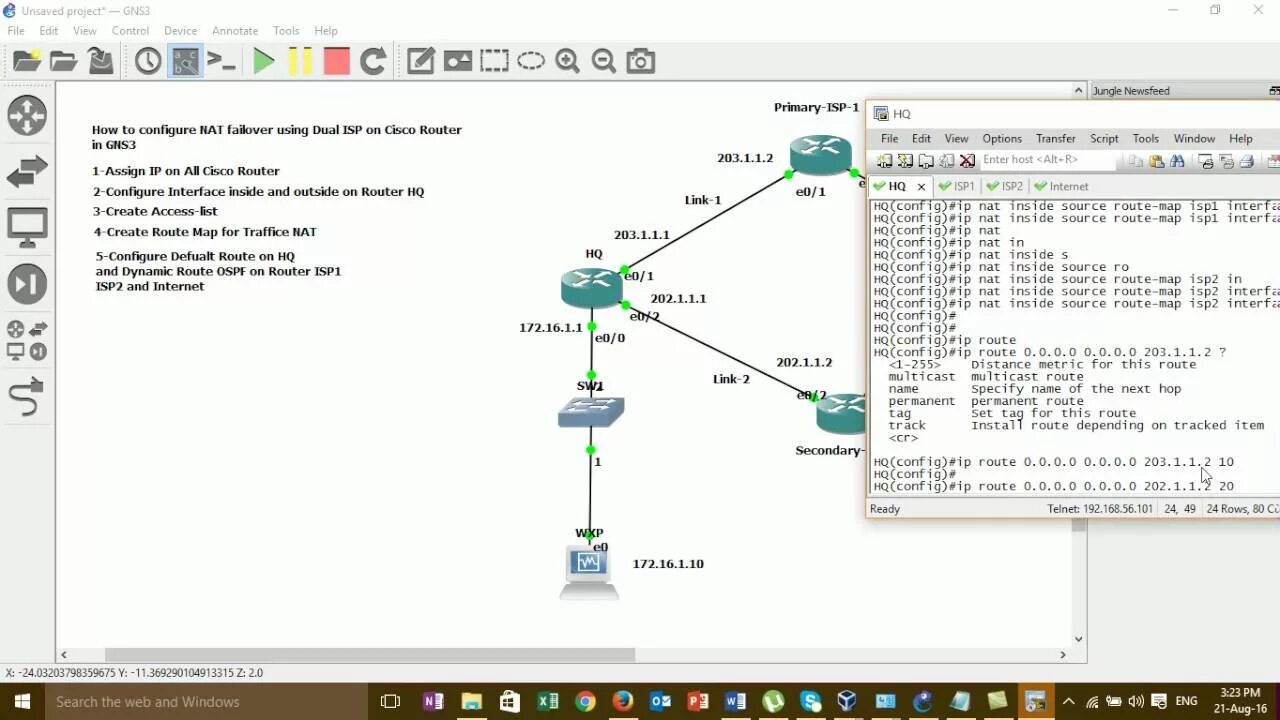Click the Zoom out magnifier icon
Viewport: 1280px width, 720px height.
pyautogui.click(x=604, y=62)
